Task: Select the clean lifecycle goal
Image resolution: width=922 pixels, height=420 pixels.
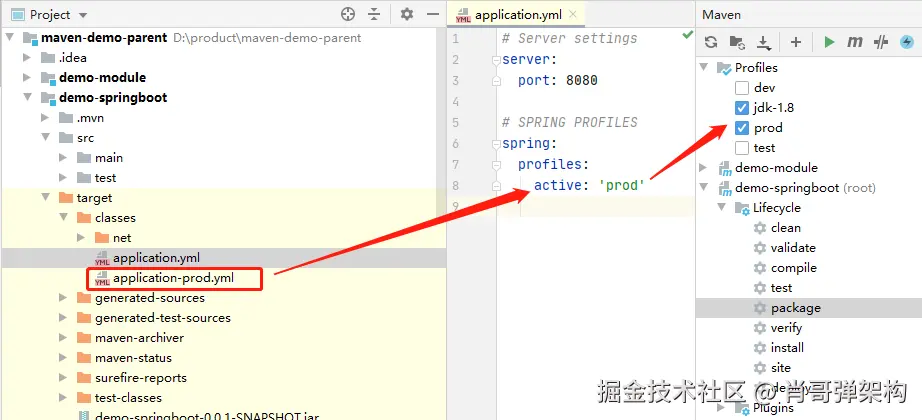Action: 786,228
